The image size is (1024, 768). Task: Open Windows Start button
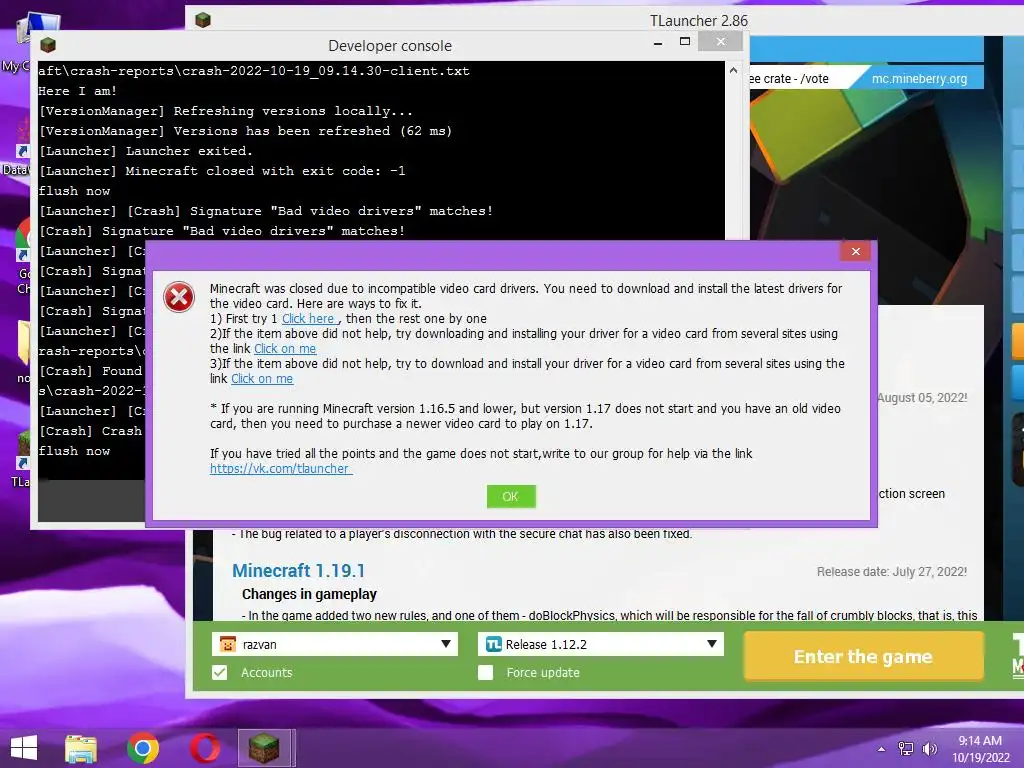coord(24,748)
